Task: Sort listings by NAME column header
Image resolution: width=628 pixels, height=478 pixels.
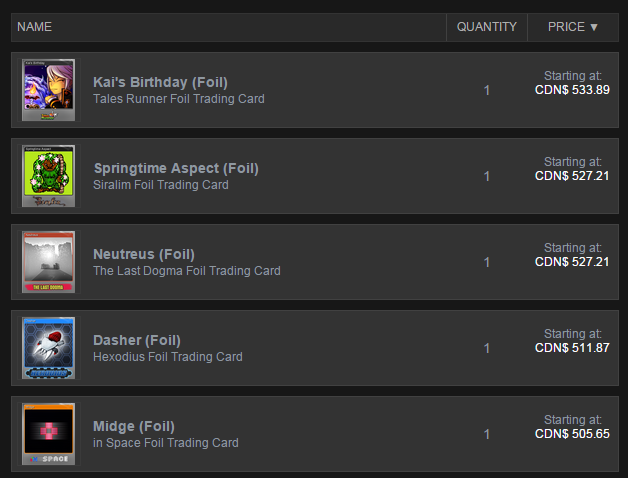Action: 34,27
